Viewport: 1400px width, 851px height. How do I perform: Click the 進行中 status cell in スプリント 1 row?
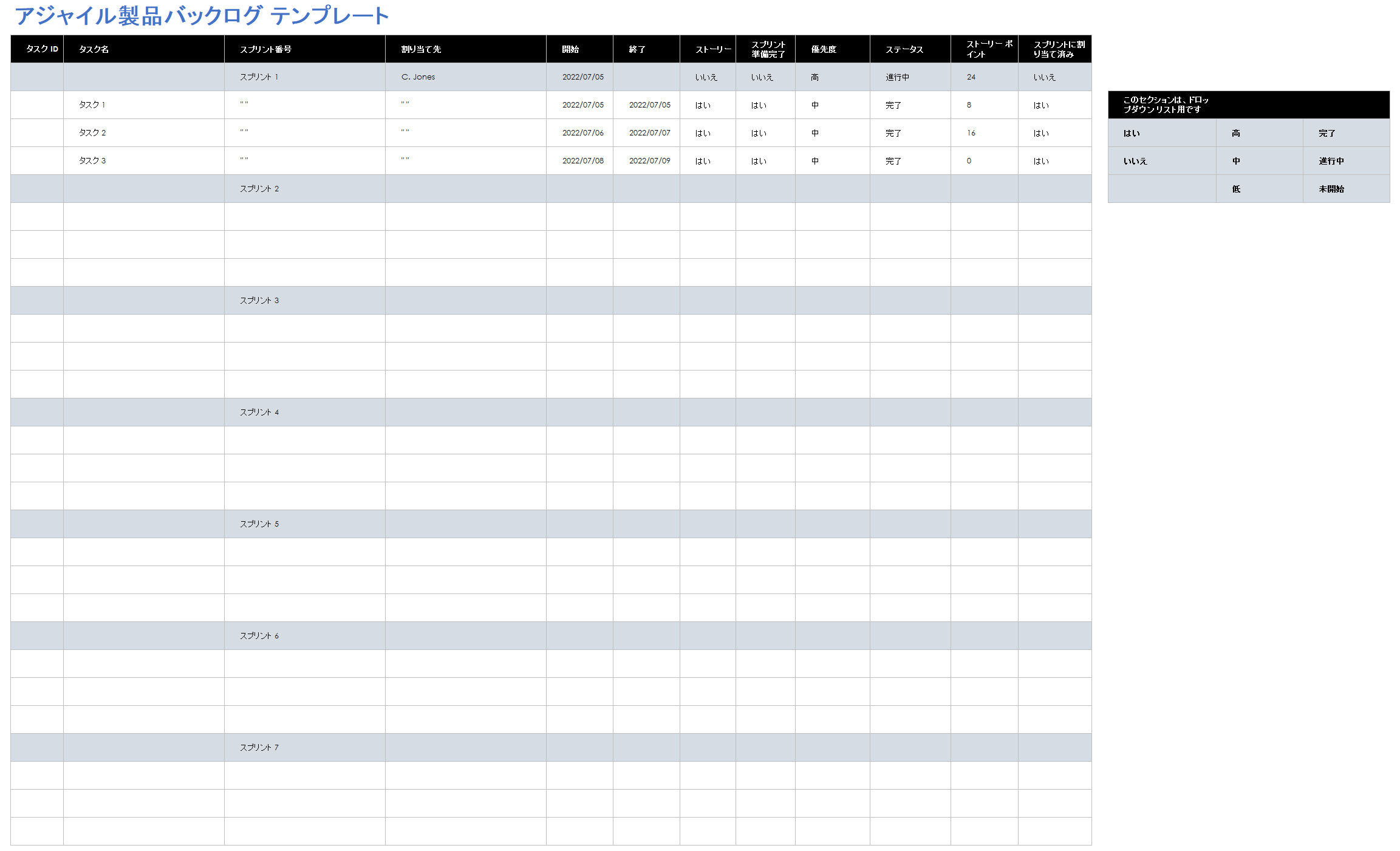pos(910,77)
